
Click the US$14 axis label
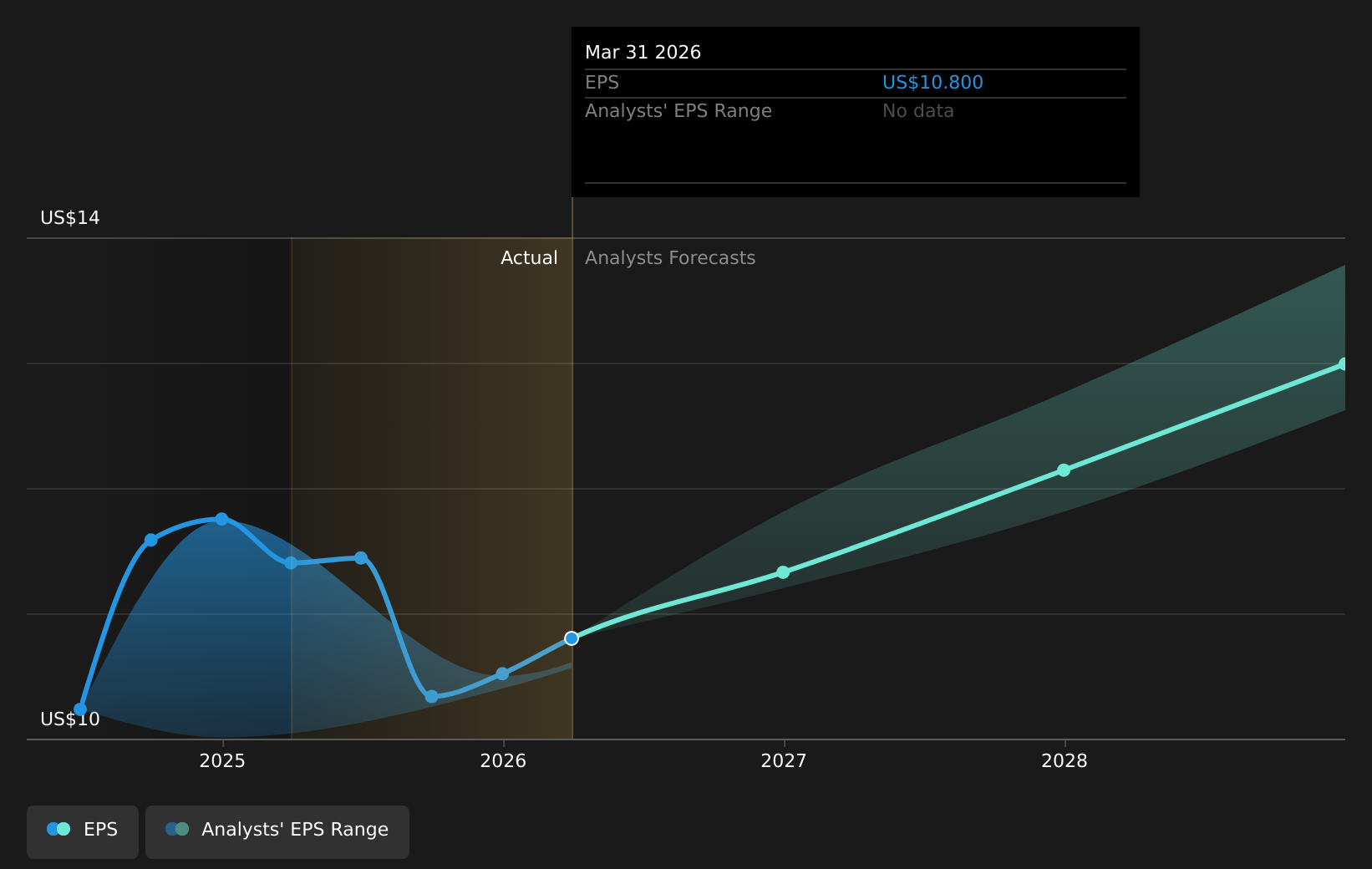click(x=70, y=218)
